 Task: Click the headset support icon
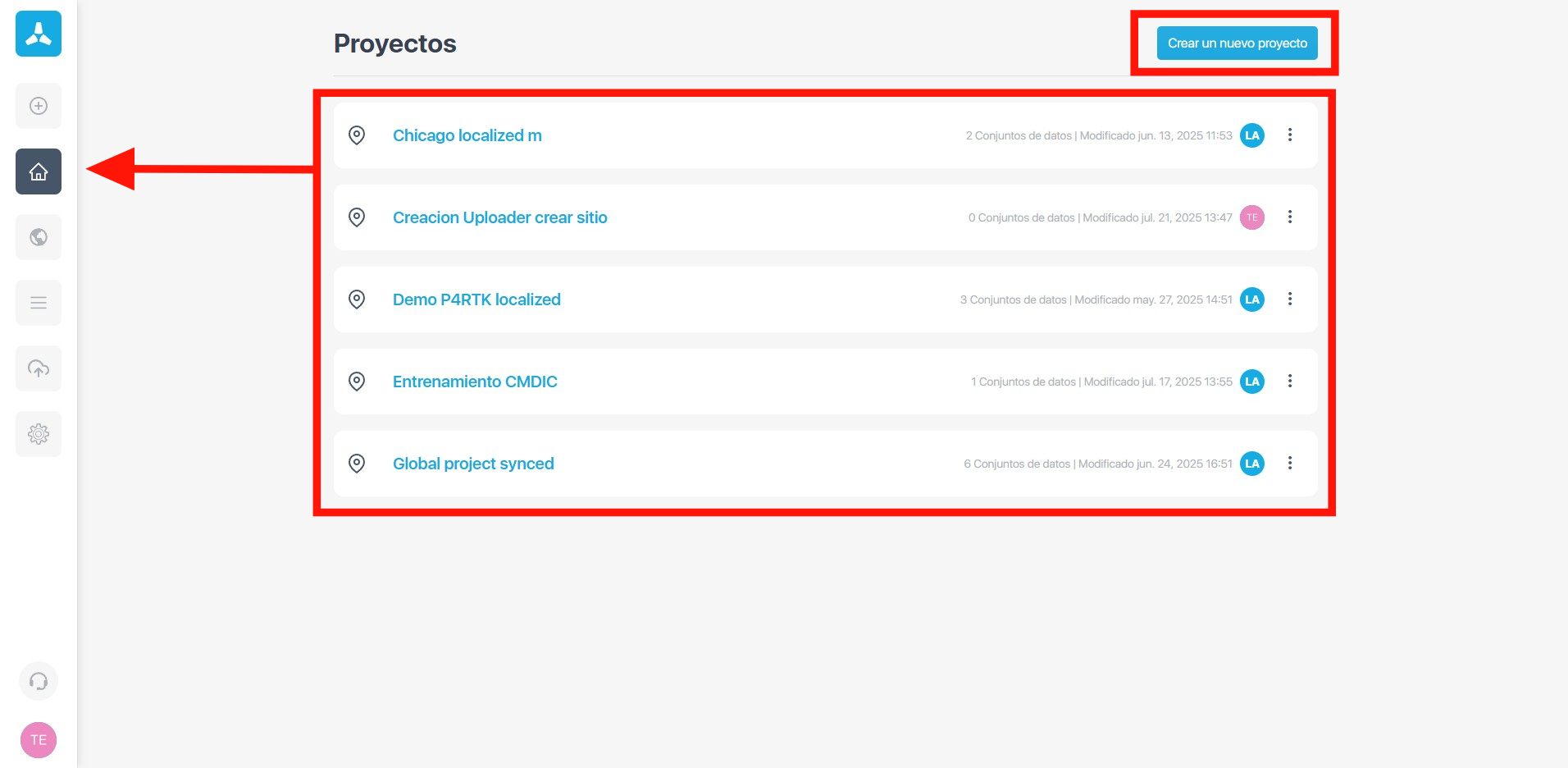(x=38, y=680)
